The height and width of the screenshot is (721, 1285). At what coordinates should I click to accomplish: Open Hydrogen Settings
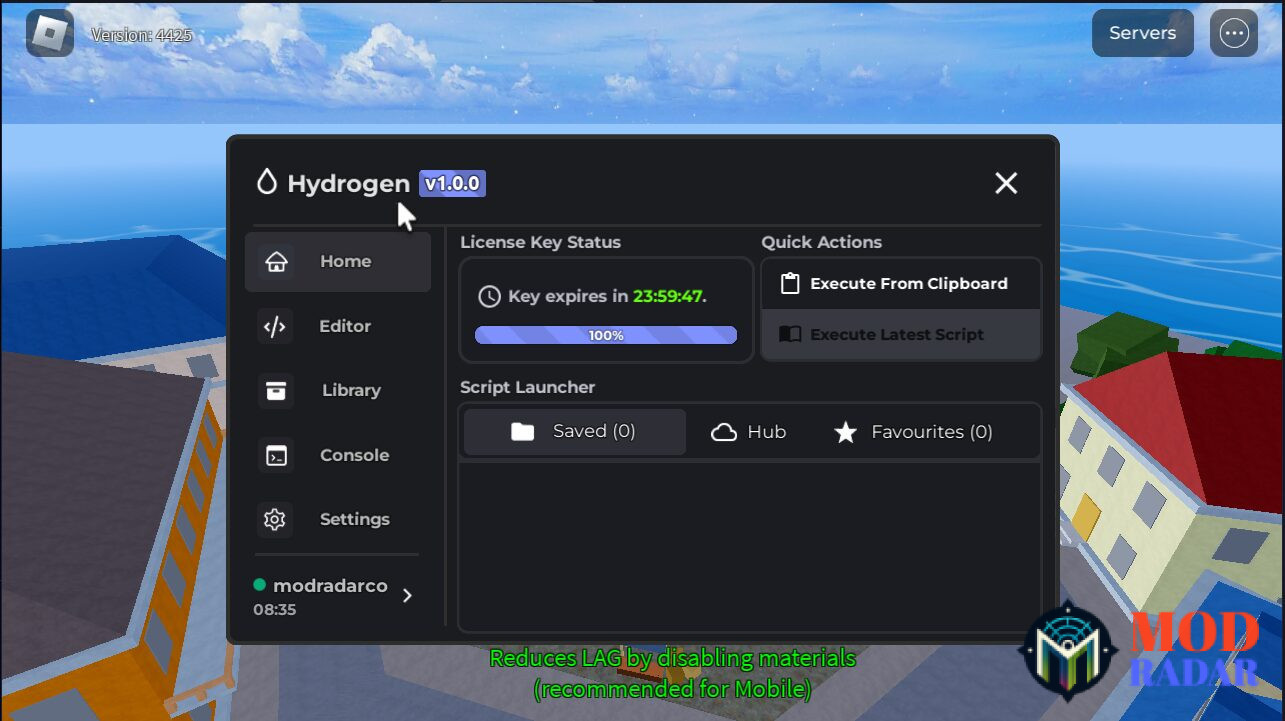(x=338, y=519)
